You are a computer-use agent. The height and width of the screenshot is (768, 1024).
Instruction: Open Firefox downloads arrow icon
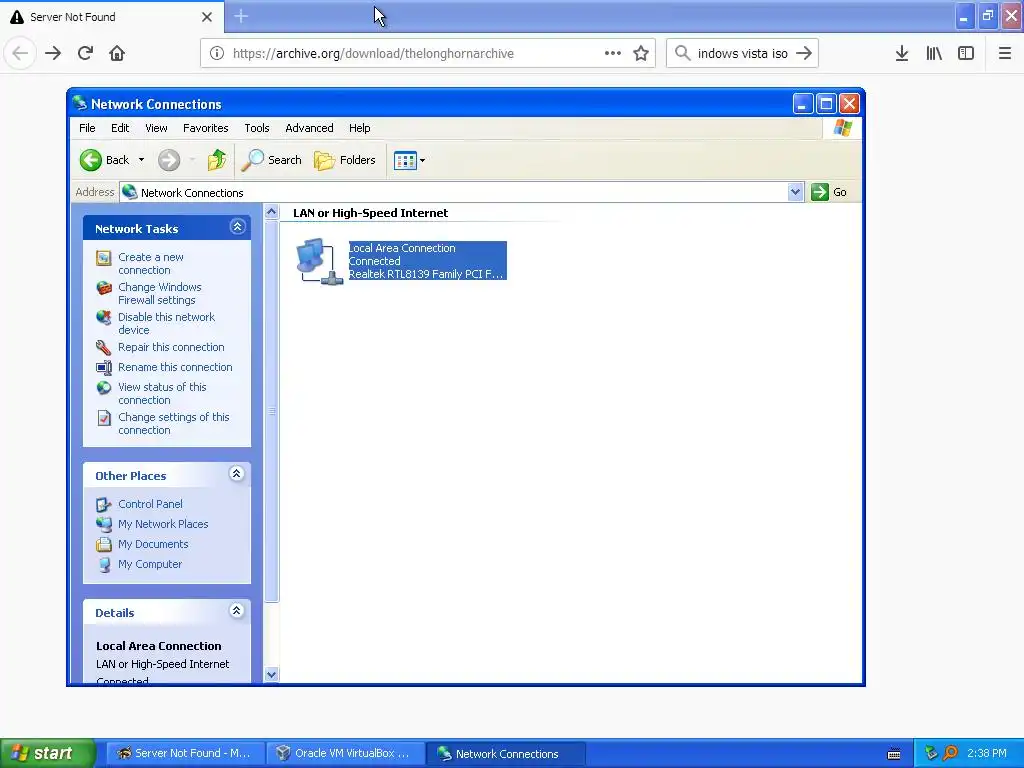point(902,53)
